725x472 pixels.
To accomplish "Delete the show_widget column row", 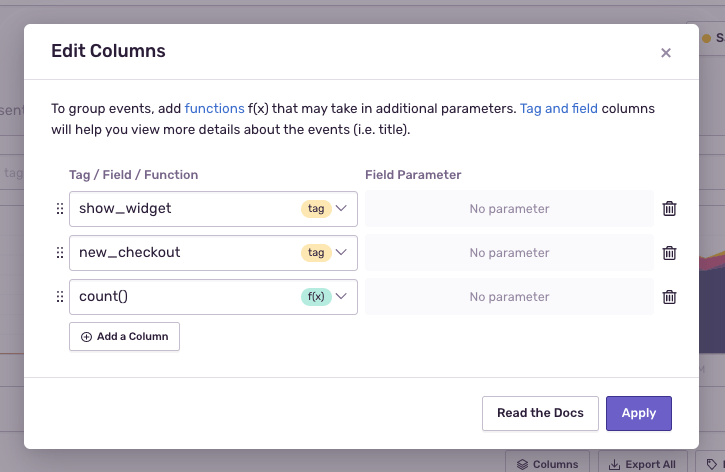I will point(670,209).
